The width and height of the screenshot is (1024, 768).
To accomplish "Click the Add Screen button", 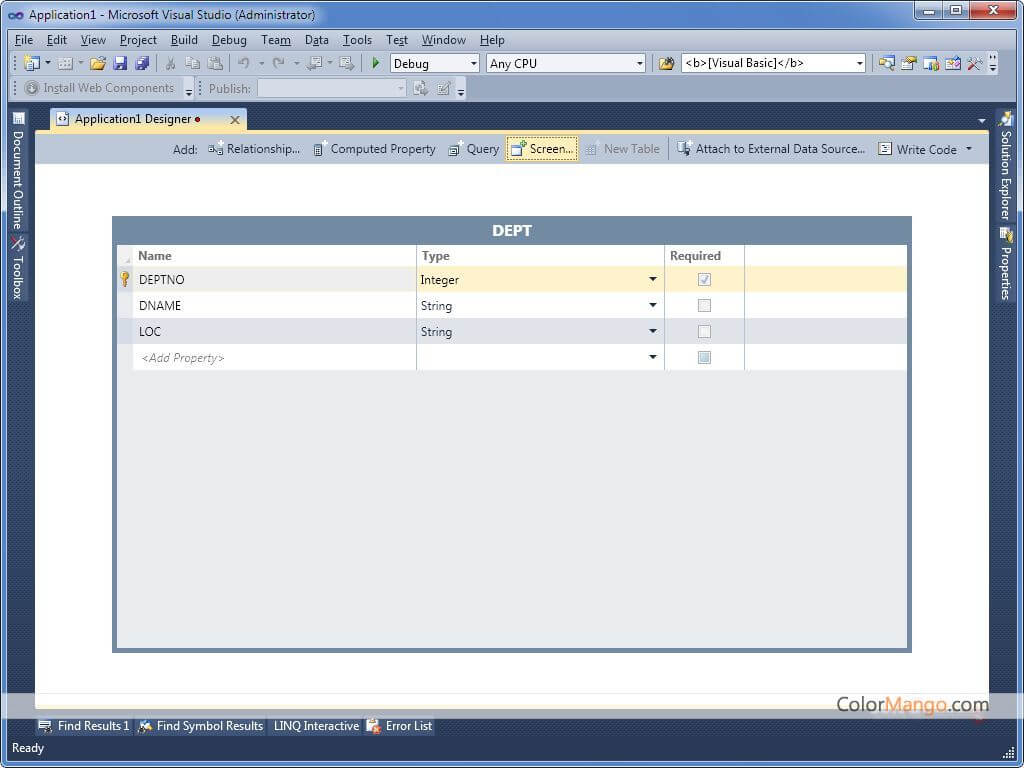I will tap(542, 149).
